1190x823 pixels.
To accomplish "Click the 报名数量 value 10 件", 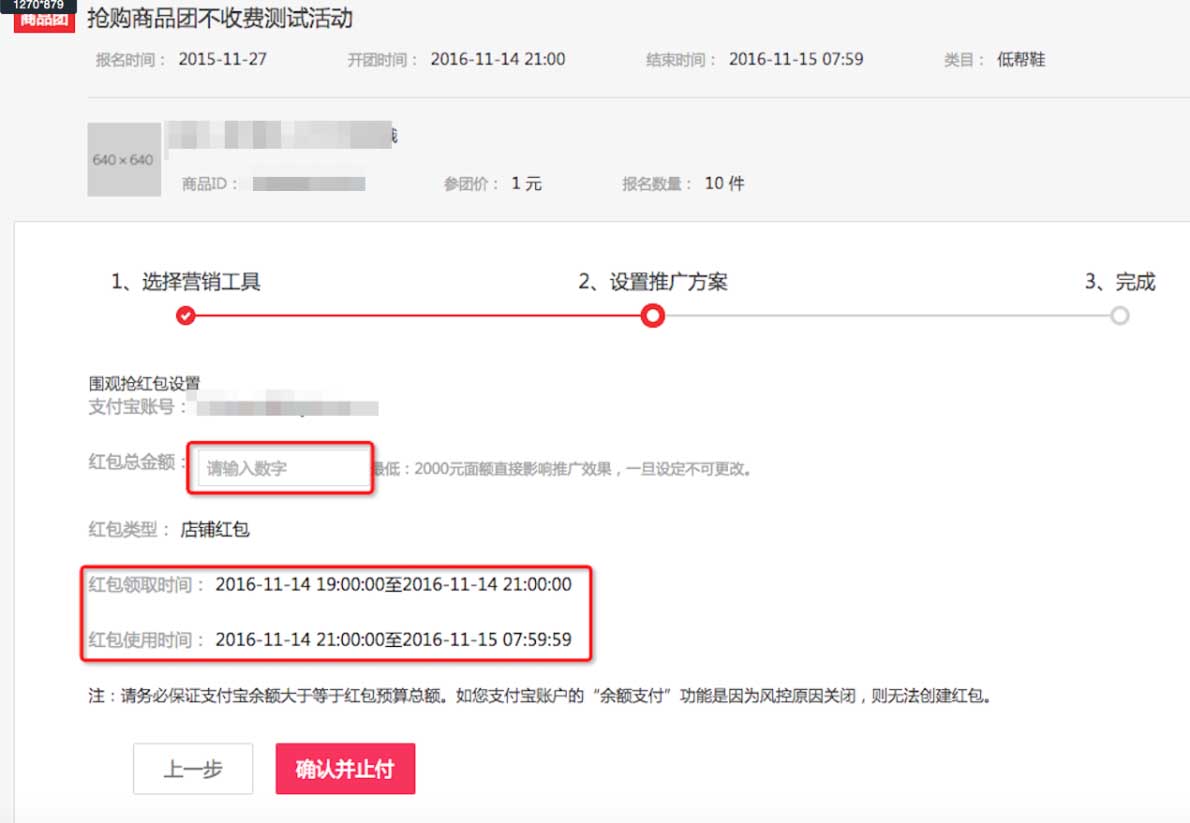I will pos(724,183).
